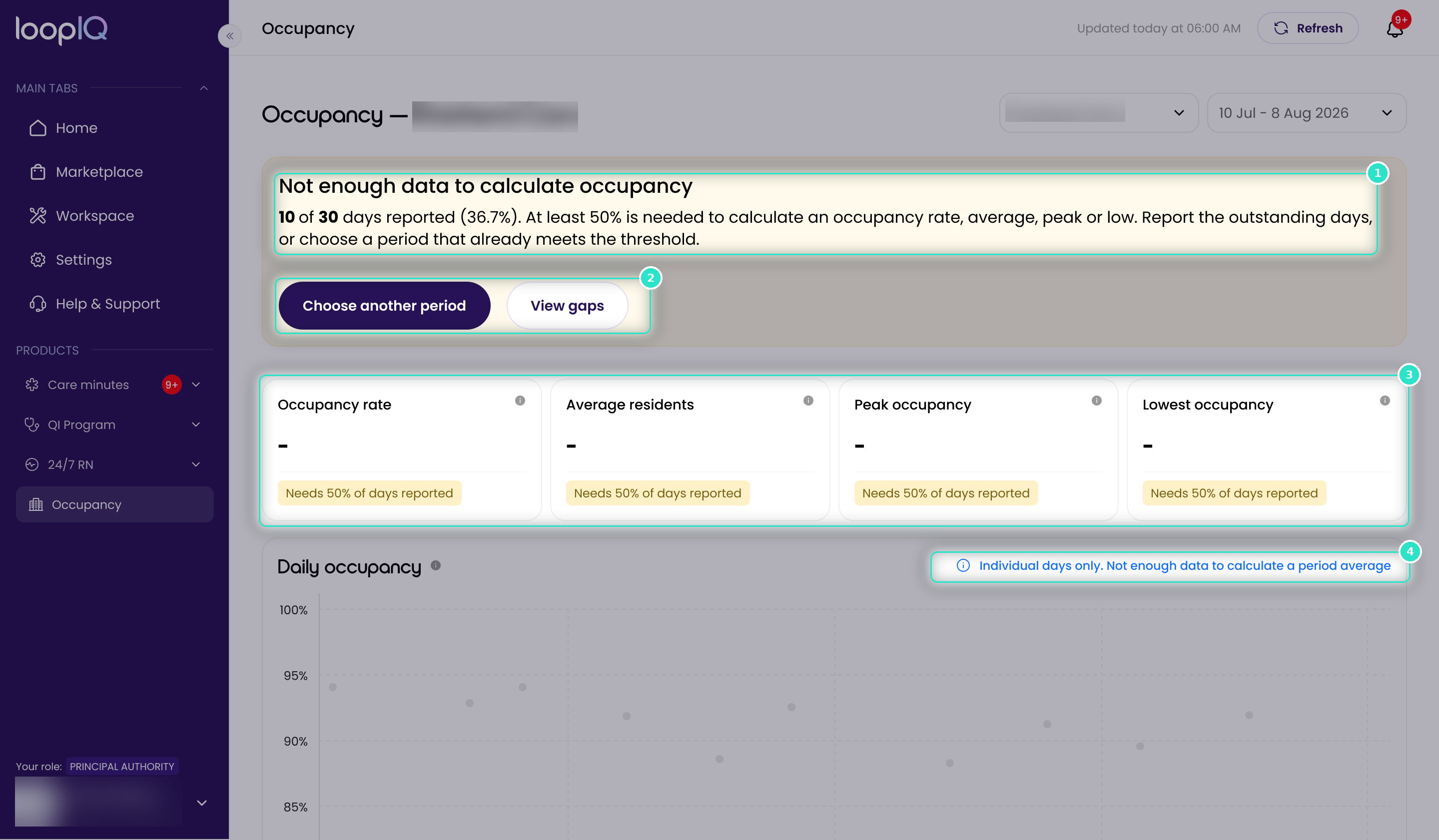Click the Workspace tools icon
Image resolution: width=1439 pixels, height=840 pixels.
tap(37, 216)
